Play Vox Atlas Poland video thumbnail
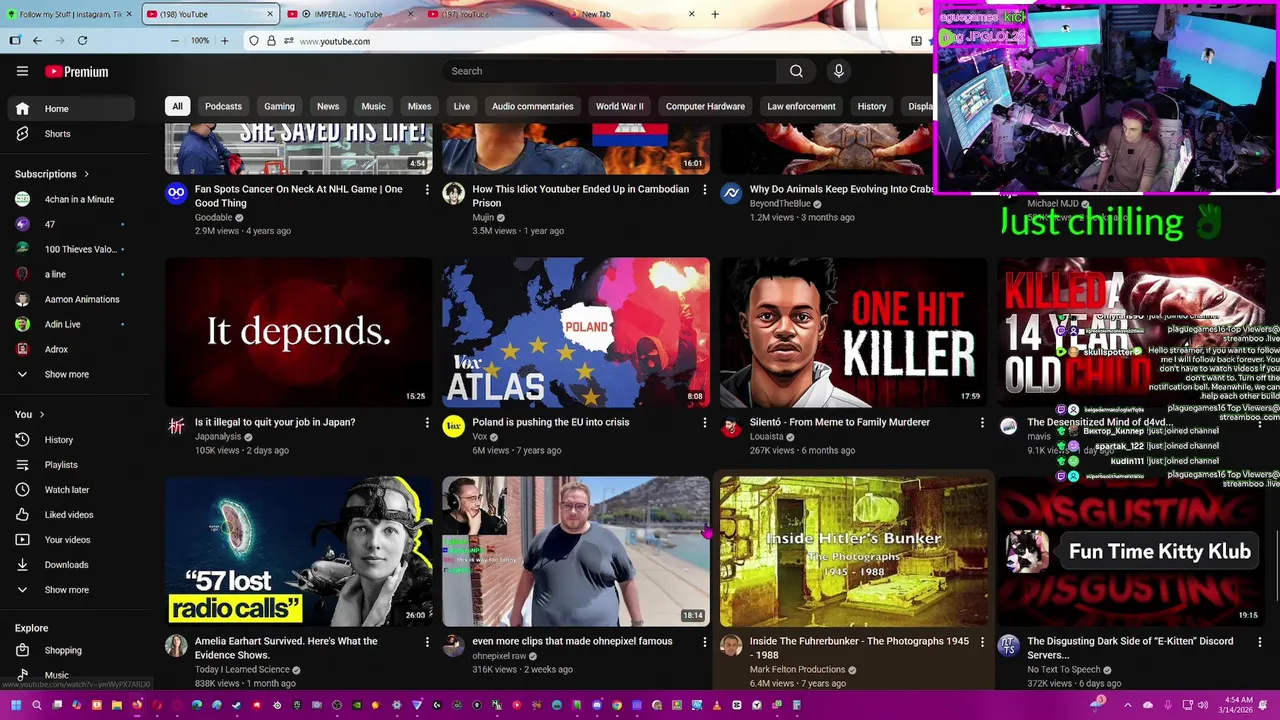 576,333
